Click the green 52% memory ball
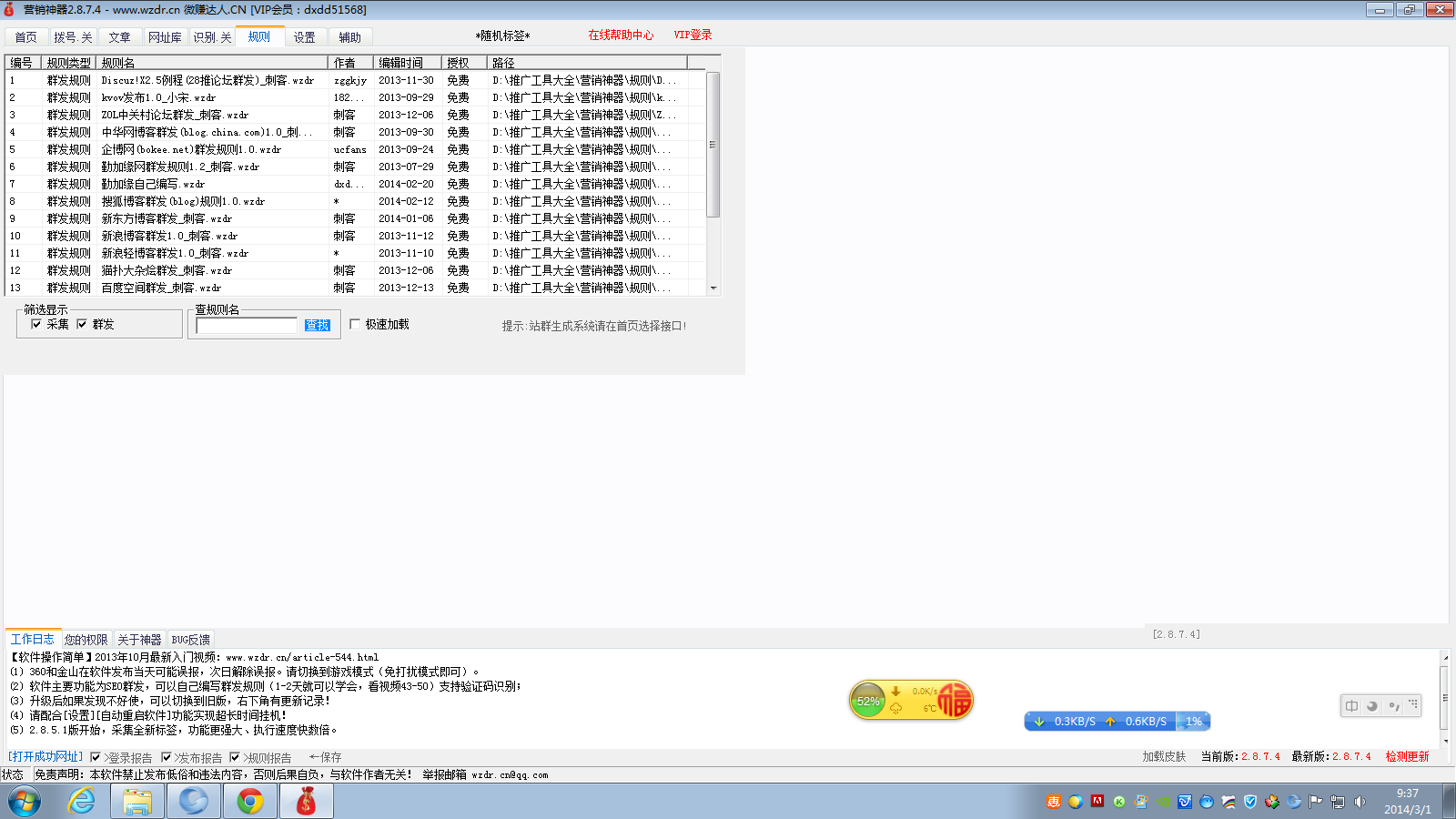Screen dimensions: 1456x819 pos(868,701)
